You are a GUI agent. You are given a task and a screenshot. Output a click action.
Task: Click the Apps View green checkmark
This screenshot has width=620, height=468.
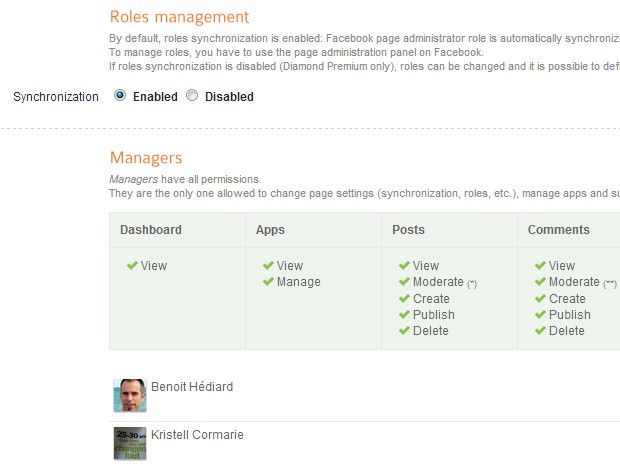(268, 266)
